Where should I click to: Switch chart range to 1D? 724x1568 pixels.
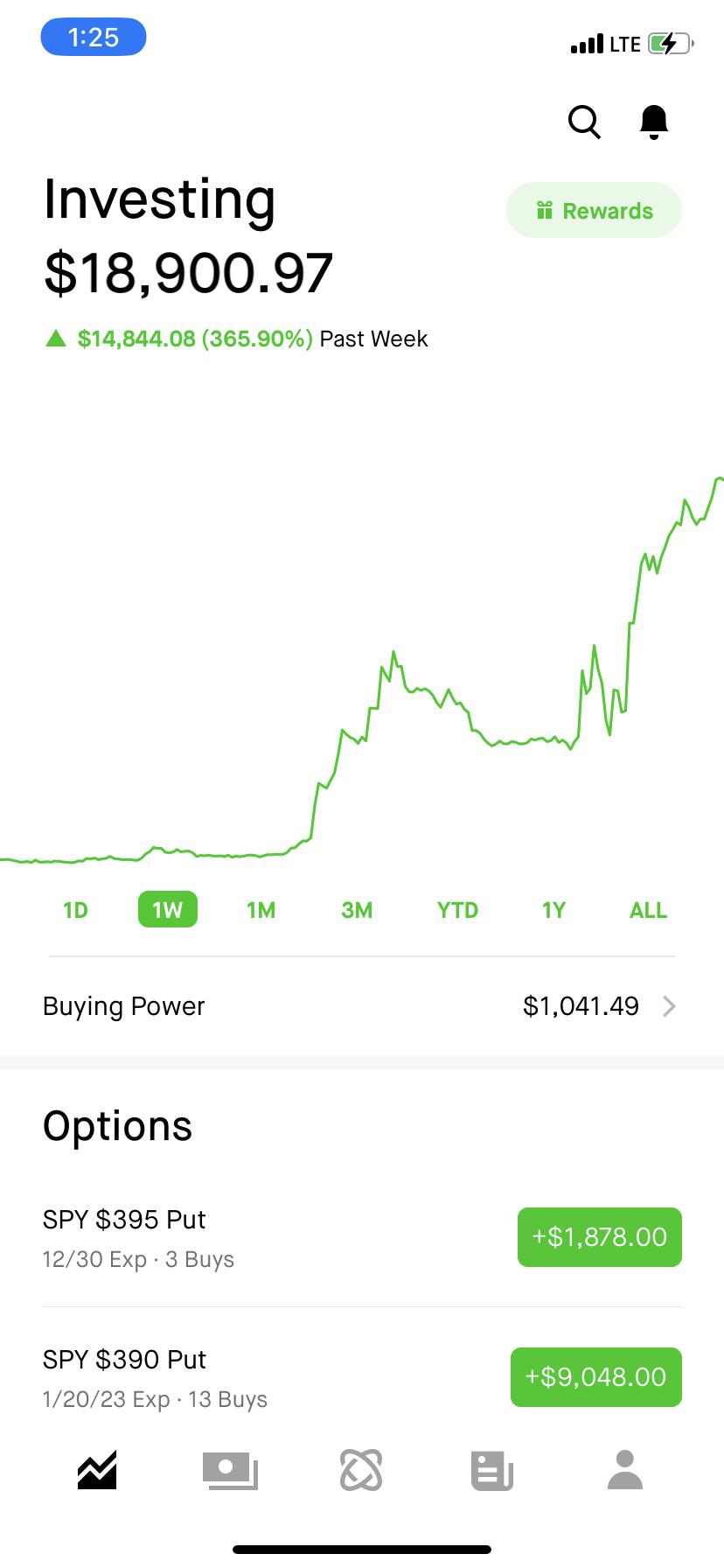[x=75, y=910]
